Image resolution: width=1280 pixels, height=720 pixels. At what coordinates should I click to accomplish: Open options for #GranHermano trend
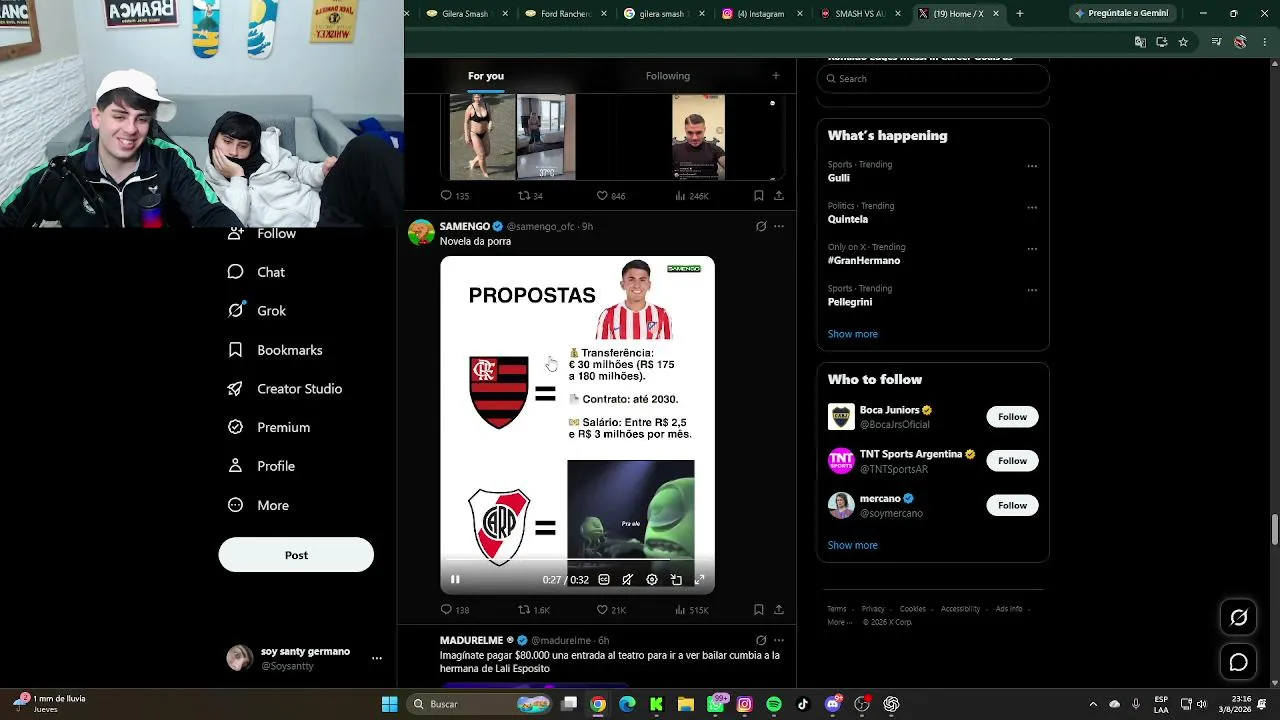[x=1032, y=249]
